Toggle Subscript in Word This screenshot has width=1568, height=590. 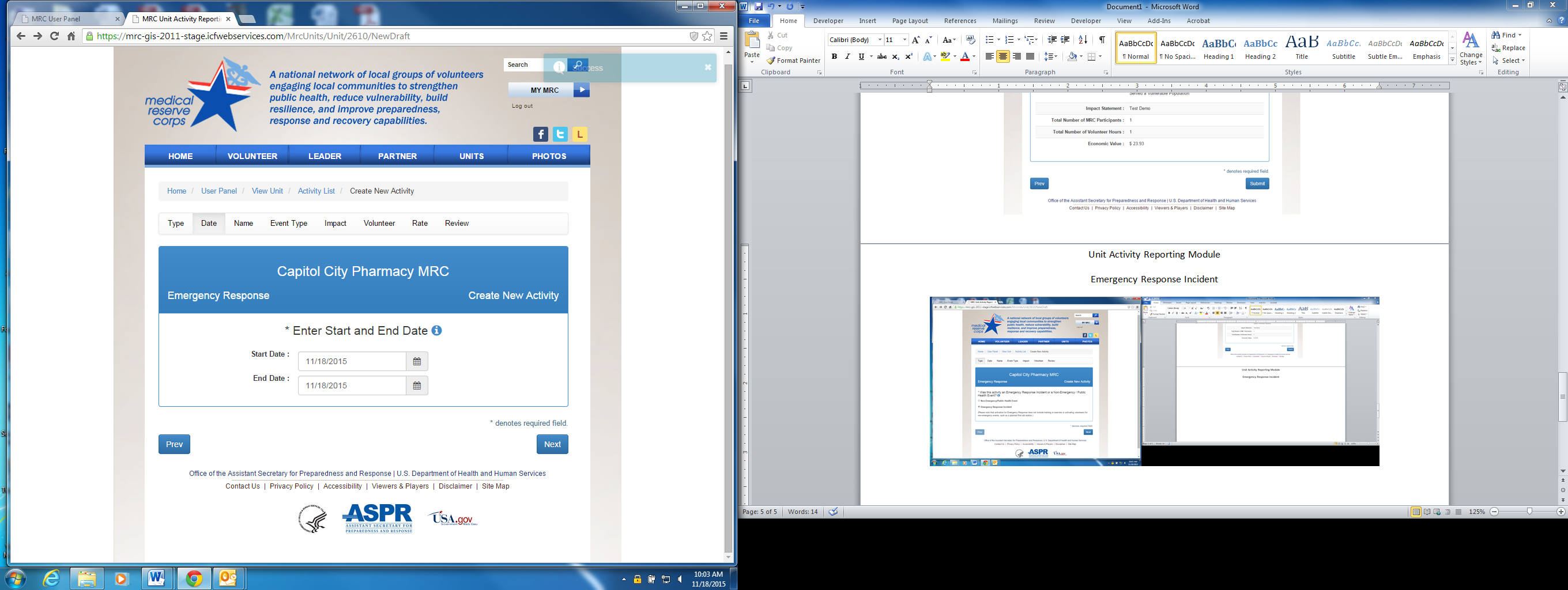[x=895, y=56]
